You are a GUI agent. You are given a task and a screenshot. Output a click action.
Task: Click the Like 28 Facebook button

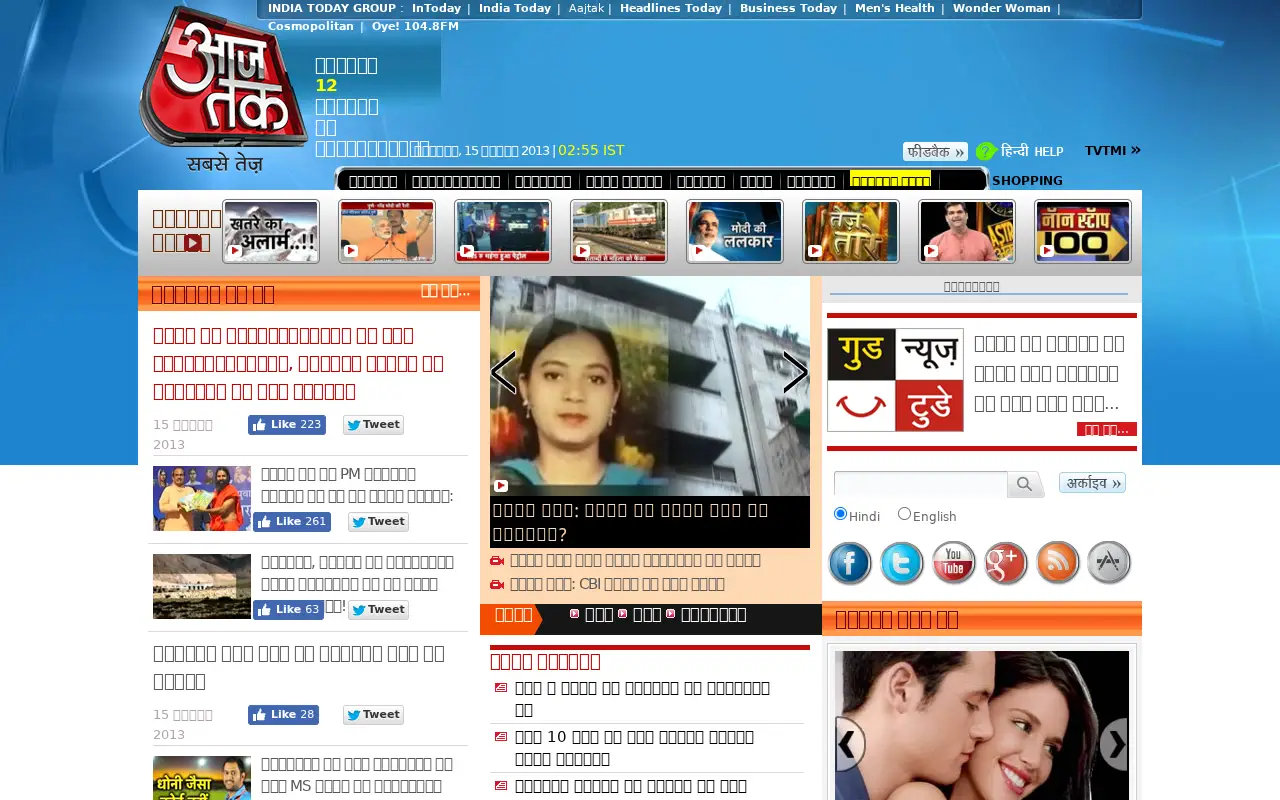pos(284,715)
